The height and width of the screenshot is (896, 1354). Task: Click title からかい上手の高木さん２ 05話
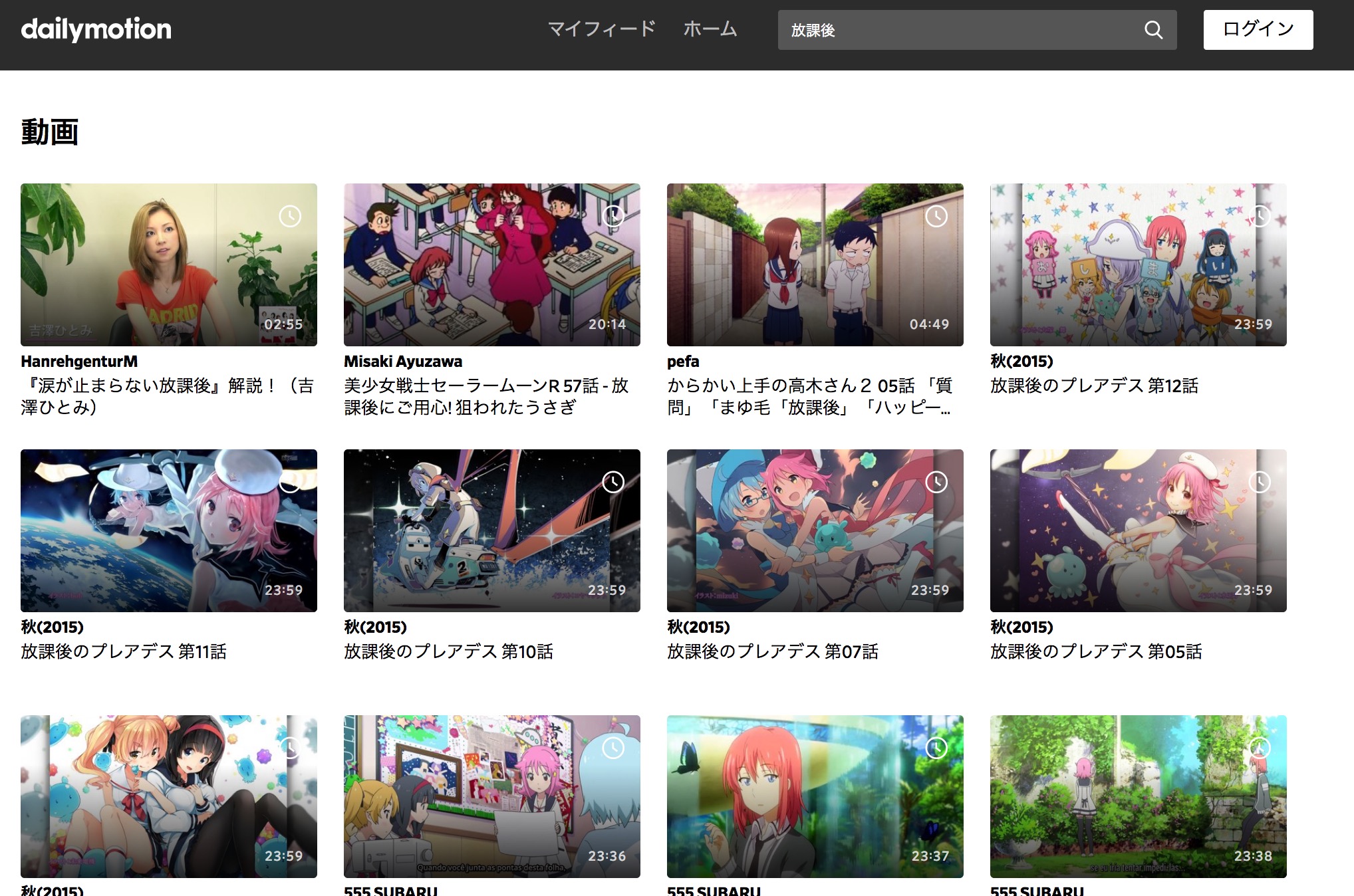click(810, 396)
